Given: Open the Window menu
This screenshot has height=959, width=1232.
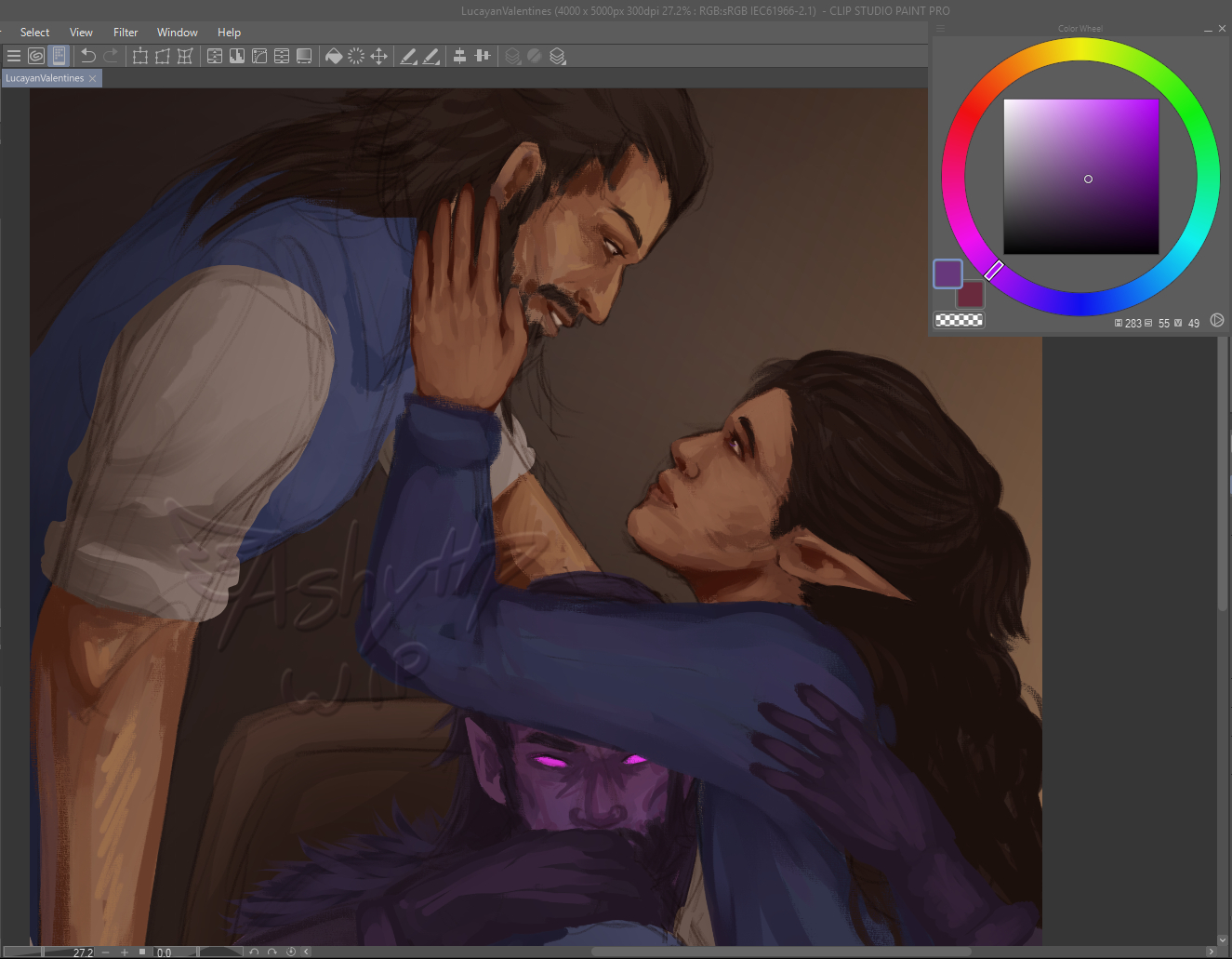Looking at the screenshot, I should [x=177, y=33].
